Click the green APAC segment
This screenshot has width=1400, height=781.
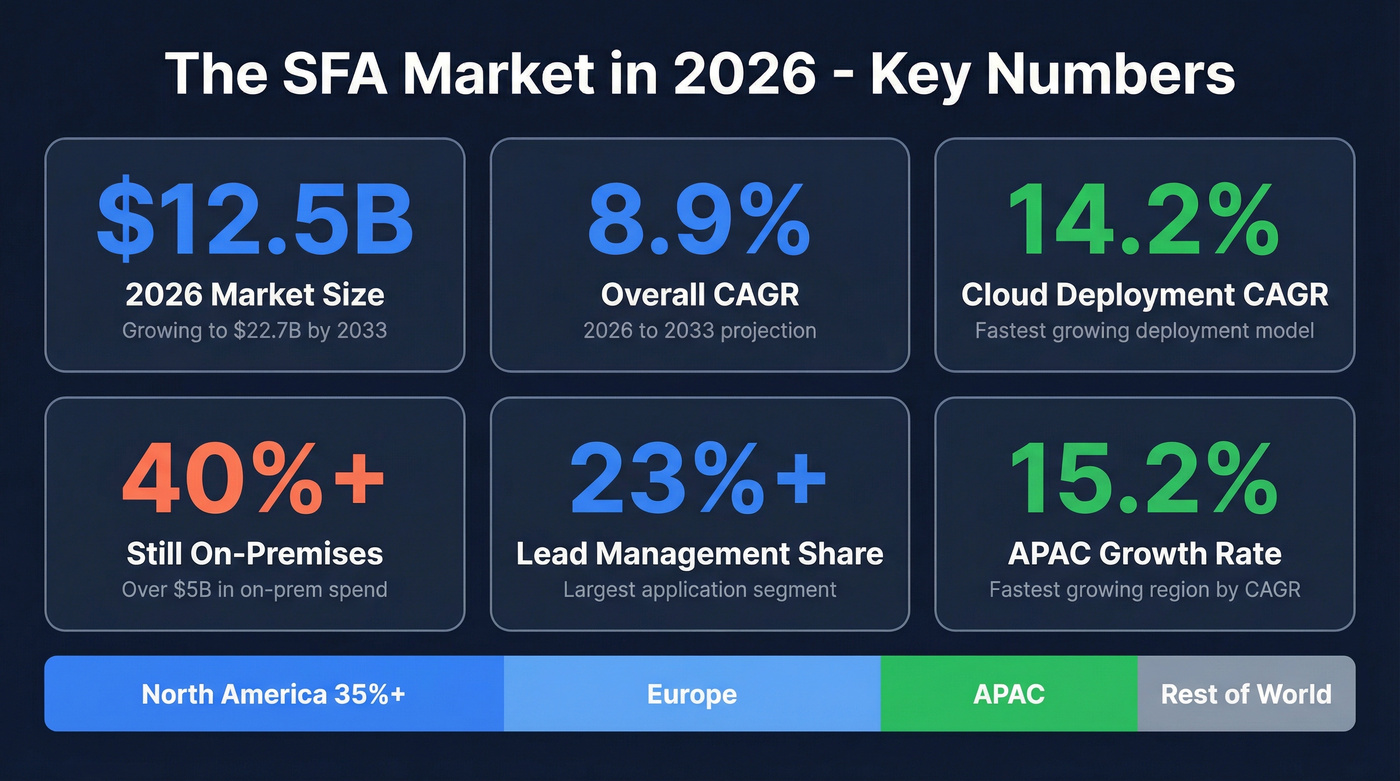[1009, 693]
